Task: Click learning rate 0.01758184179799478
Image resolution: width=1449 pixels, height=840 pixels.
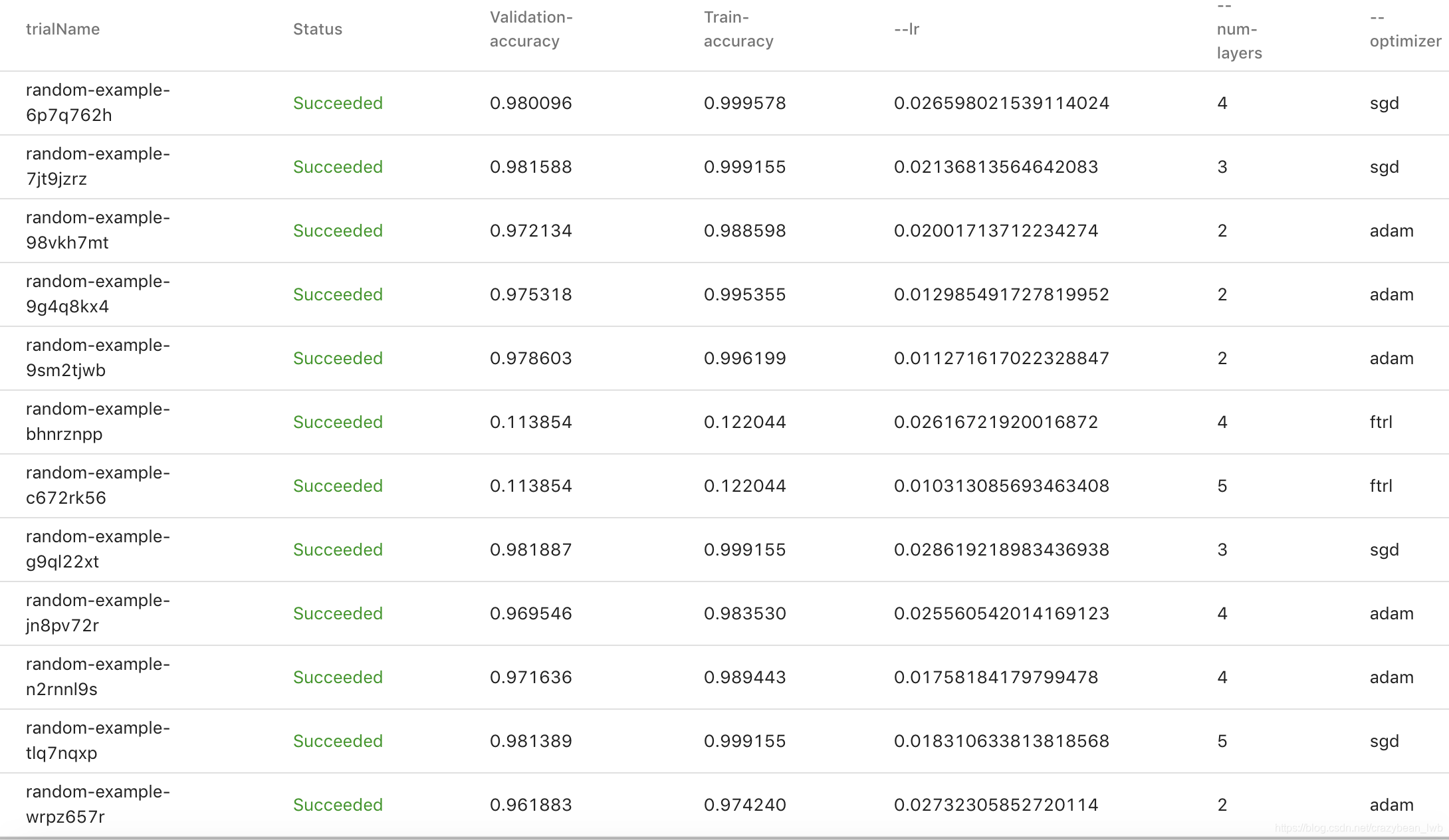Action: pyautogui.click(x=996, y=677)
